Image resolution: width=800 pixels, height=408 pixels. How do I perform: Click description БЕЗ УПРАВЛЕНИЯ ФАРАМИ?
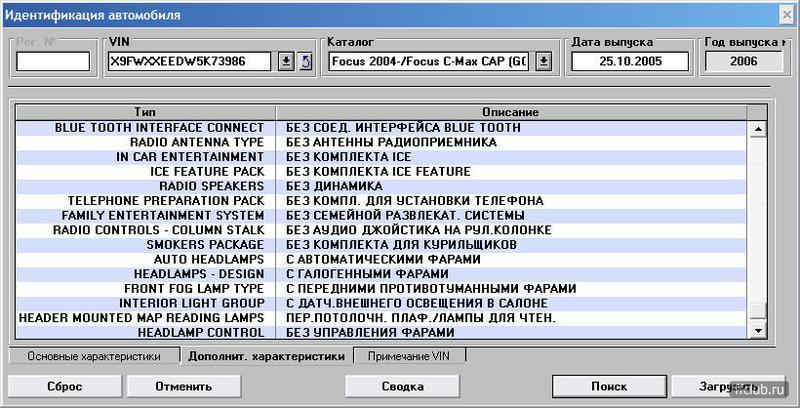coord(370,333)
